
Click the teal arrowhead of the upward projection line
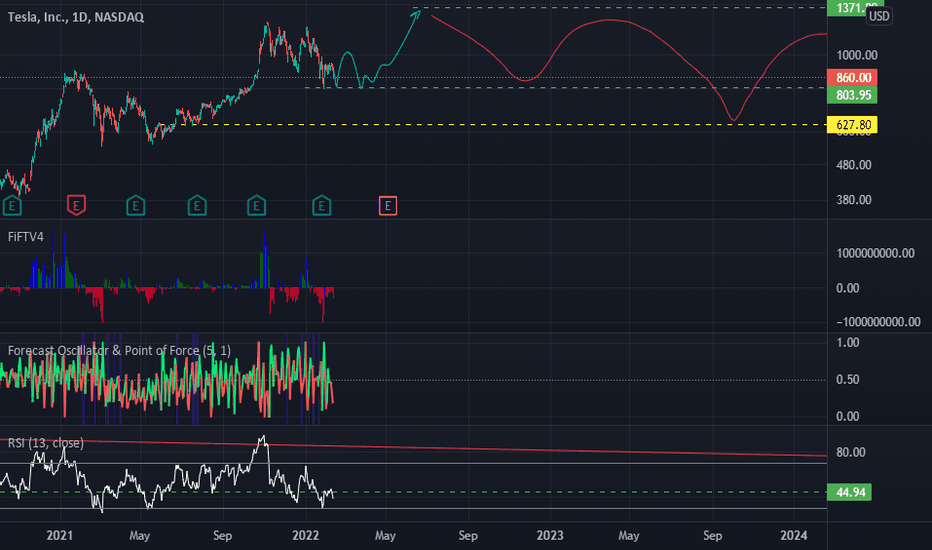[416, 14]
